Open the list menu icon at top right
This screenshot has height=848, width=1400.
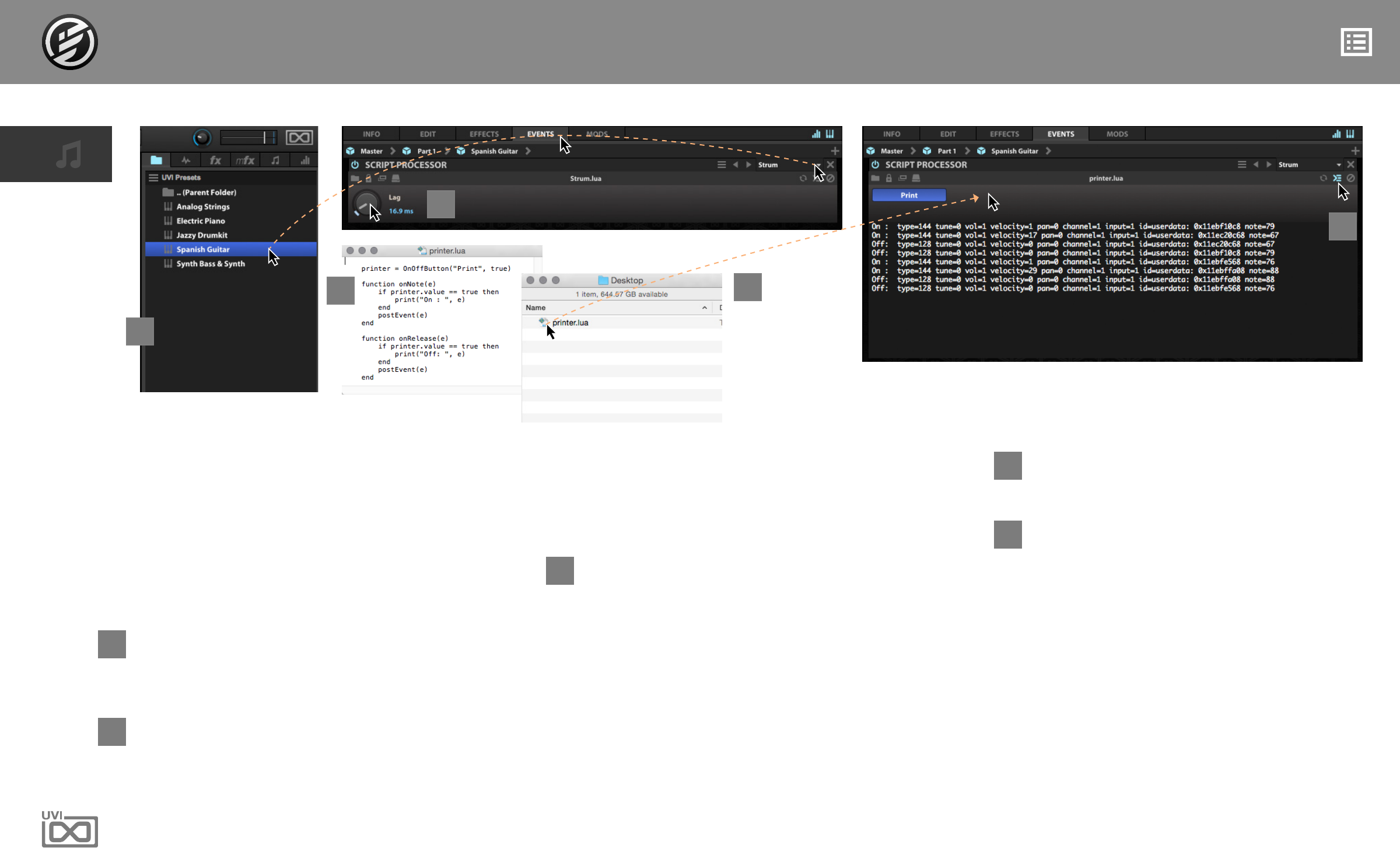(1356, 42)
